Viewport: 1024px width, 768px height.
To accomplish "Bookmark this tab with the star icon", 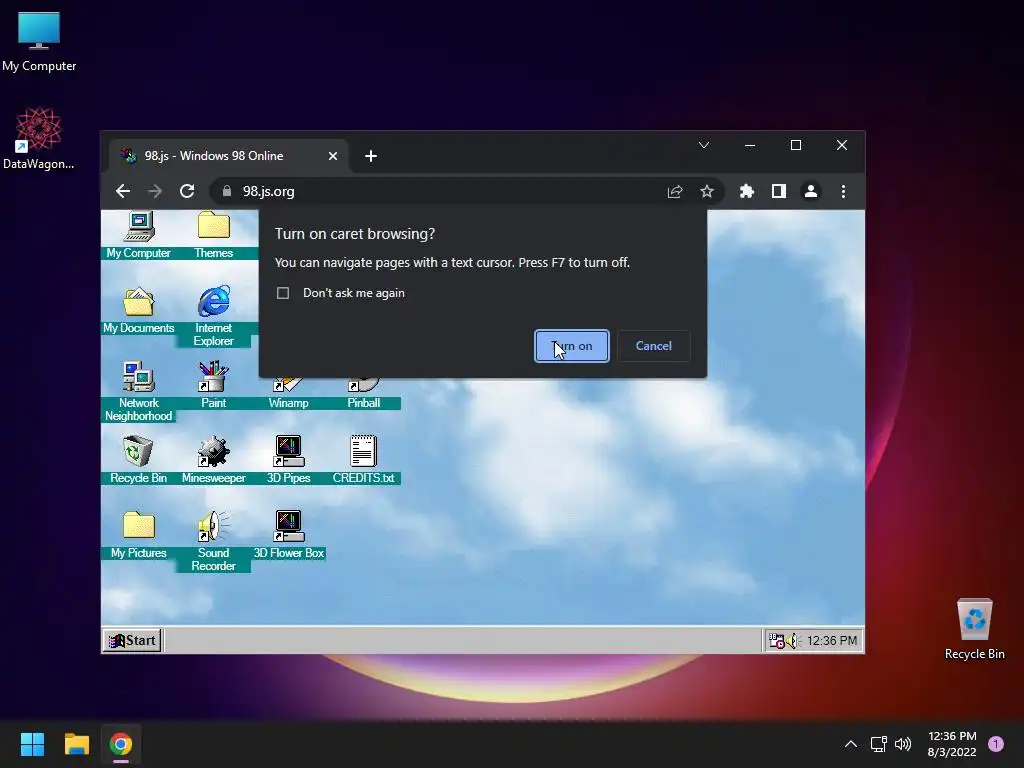I will coord(707,191).
